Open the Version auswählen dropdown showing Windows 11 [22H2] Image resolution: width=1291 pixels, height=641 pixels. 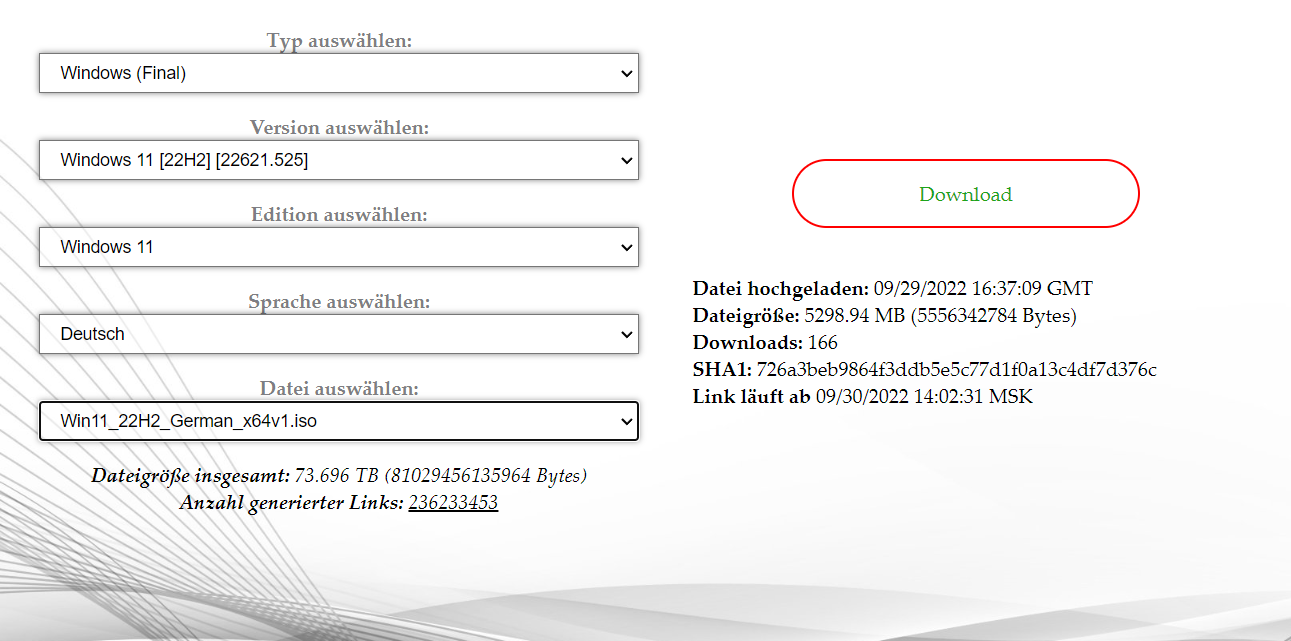tap(339, 160)
